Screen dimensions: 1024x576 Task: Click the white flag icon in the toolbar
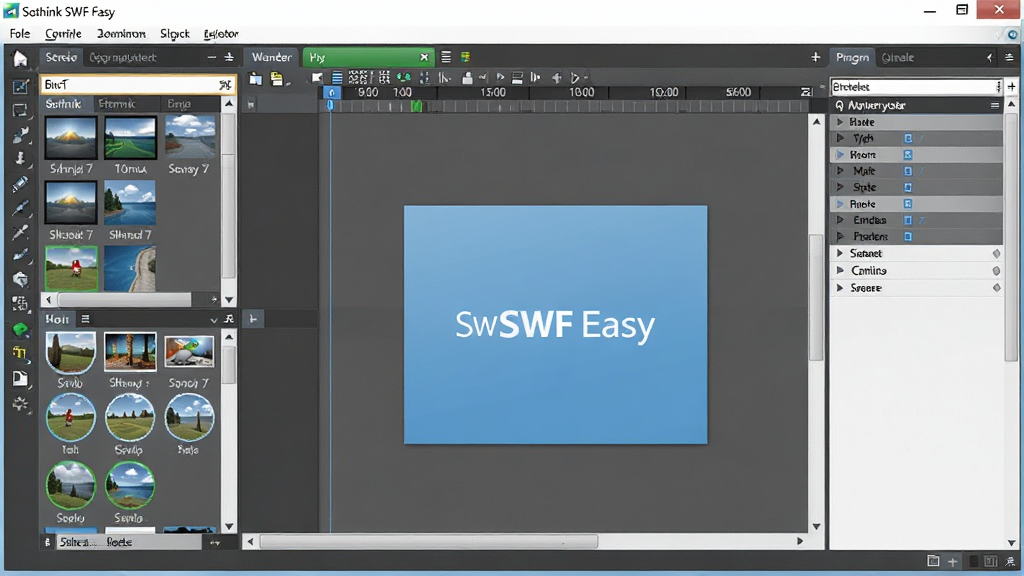[x=317, y=78]
